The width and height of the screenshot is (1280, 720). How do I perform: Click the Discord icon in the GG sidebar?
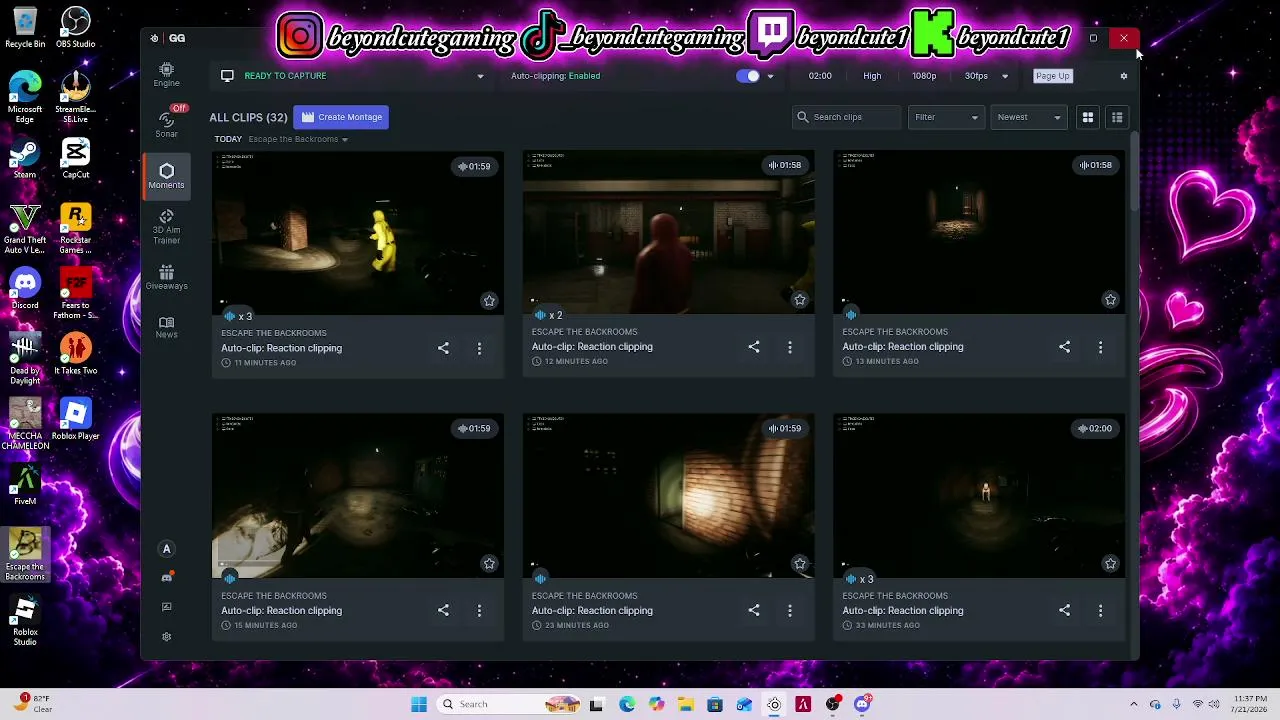click(x=167, y=577)
